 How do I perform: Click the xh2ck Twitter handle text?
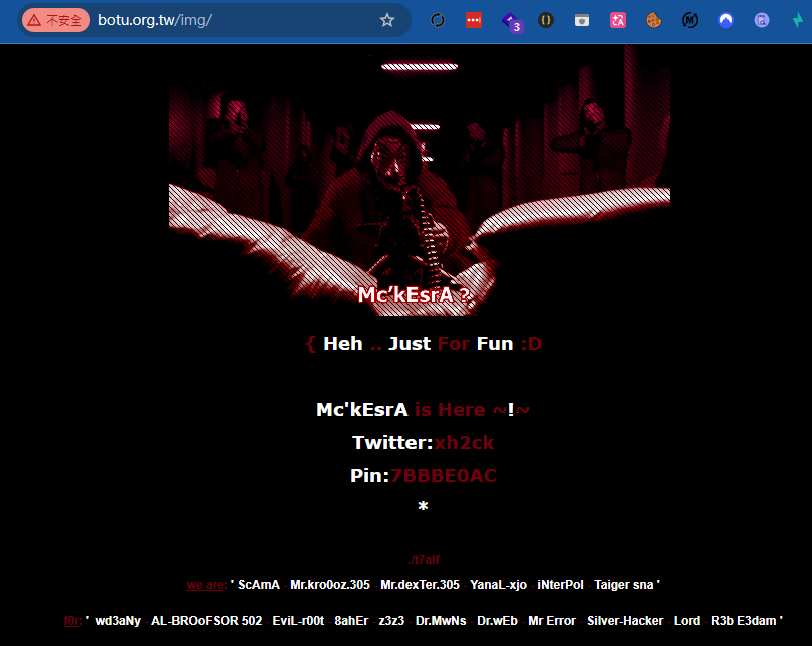(x=464, y=443)
